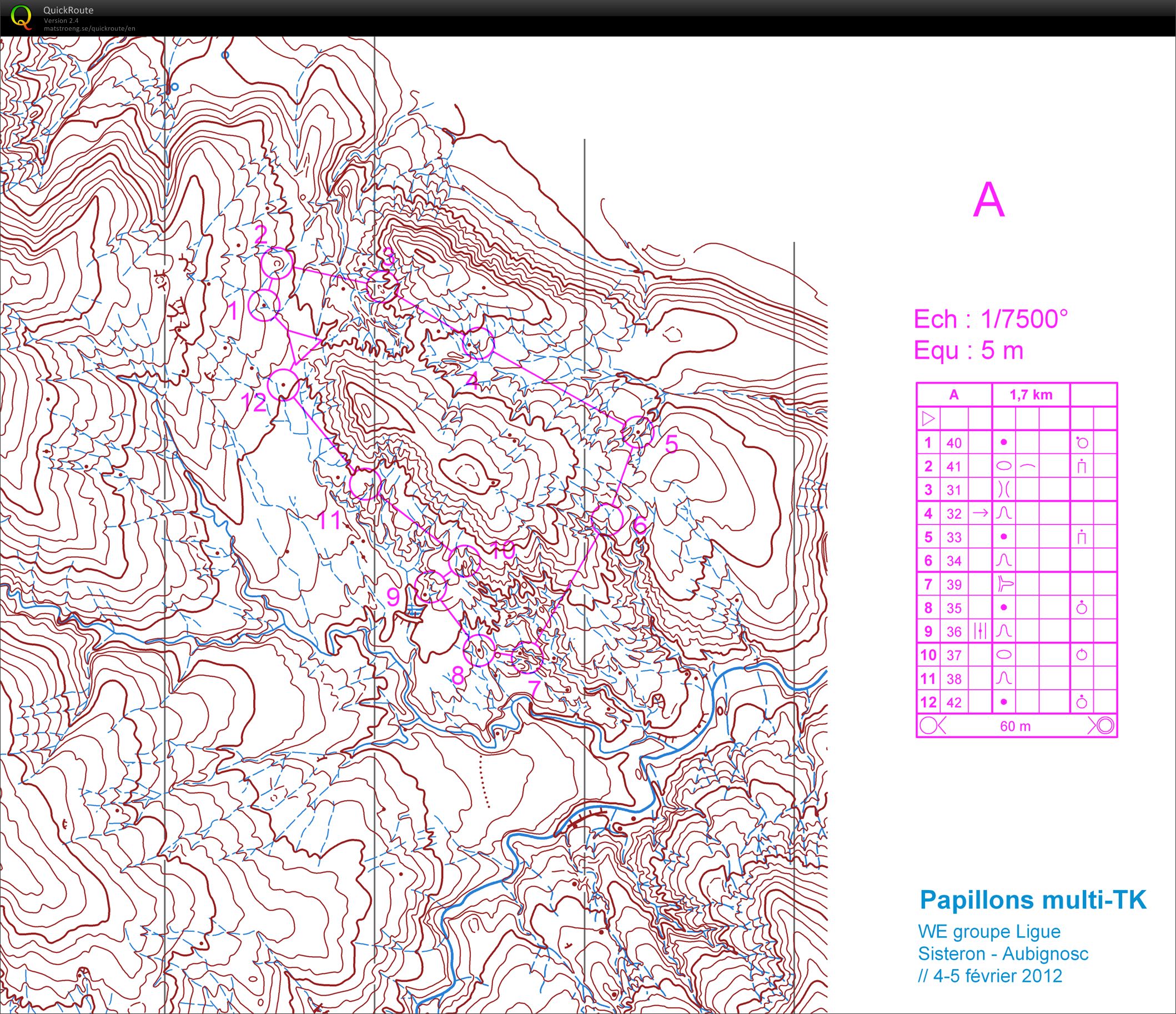Click the QuickRoute logo icon

22,17
